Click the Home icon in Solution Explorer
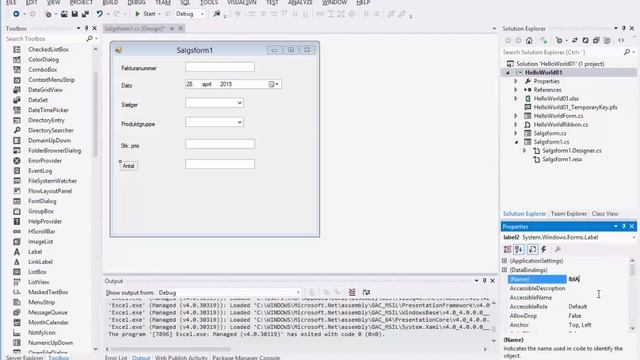The width and height of the screenshot is (640, 360). [529, 40]
